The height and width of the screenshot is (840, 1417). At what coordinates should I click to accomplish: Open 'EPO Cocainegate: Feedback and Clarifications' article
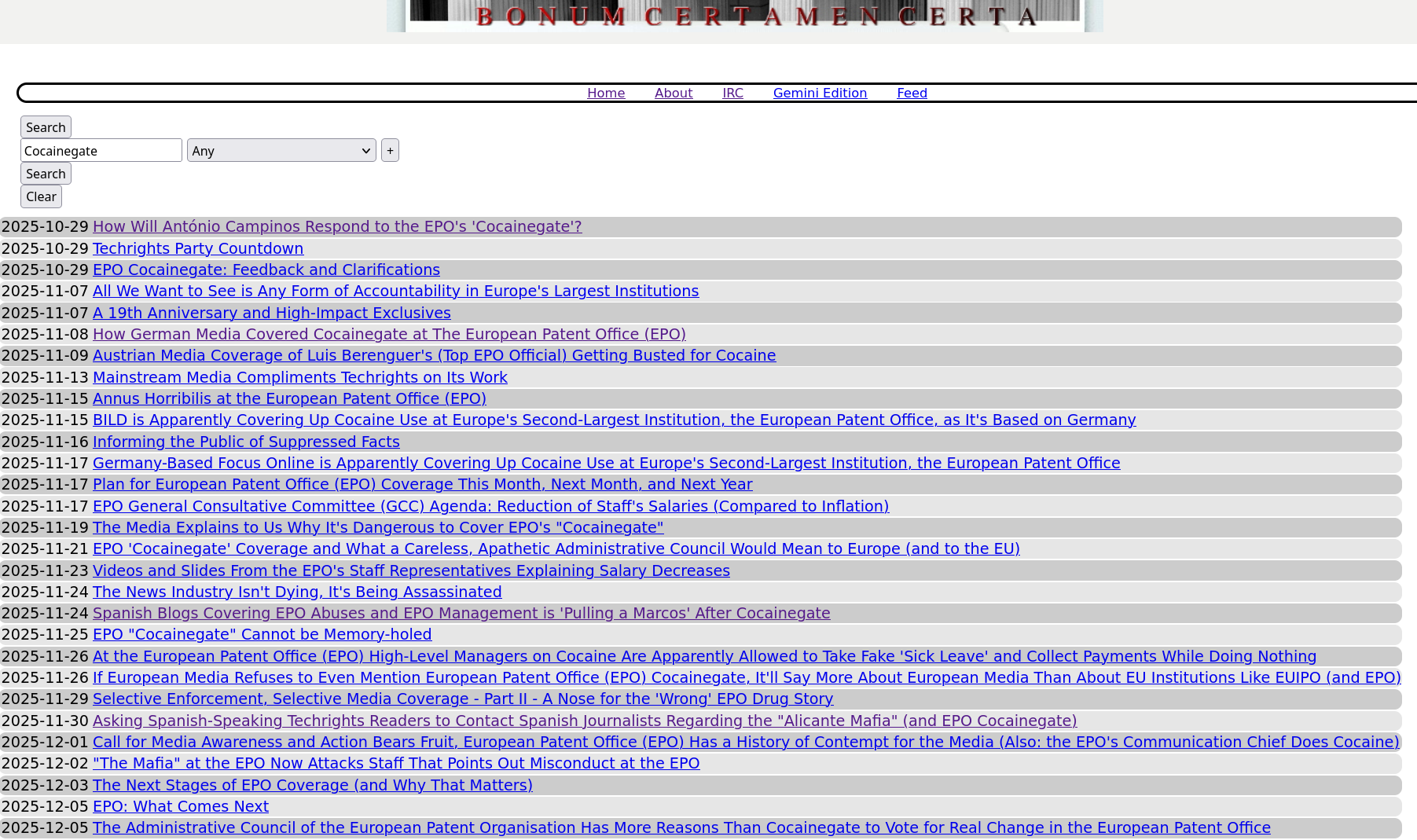(266, 270)
